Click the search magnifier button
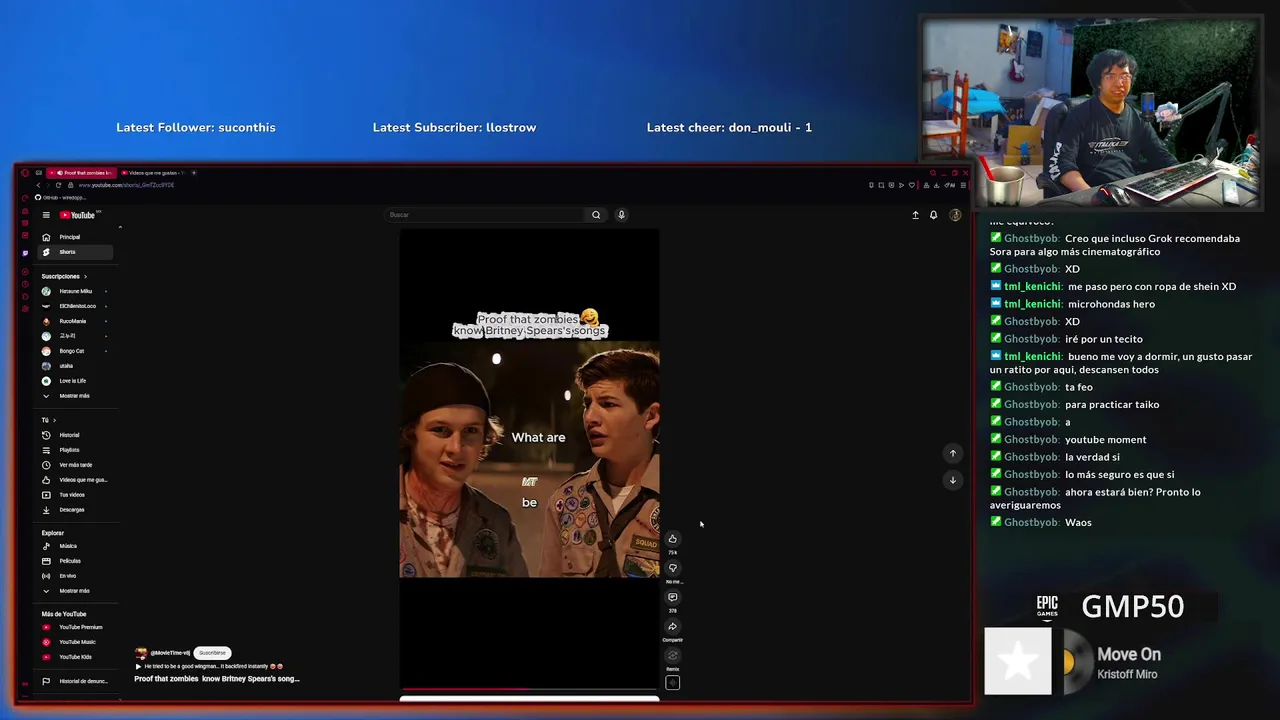Image resolution: width=1280 pixels, height=720 pixels. 596,215
